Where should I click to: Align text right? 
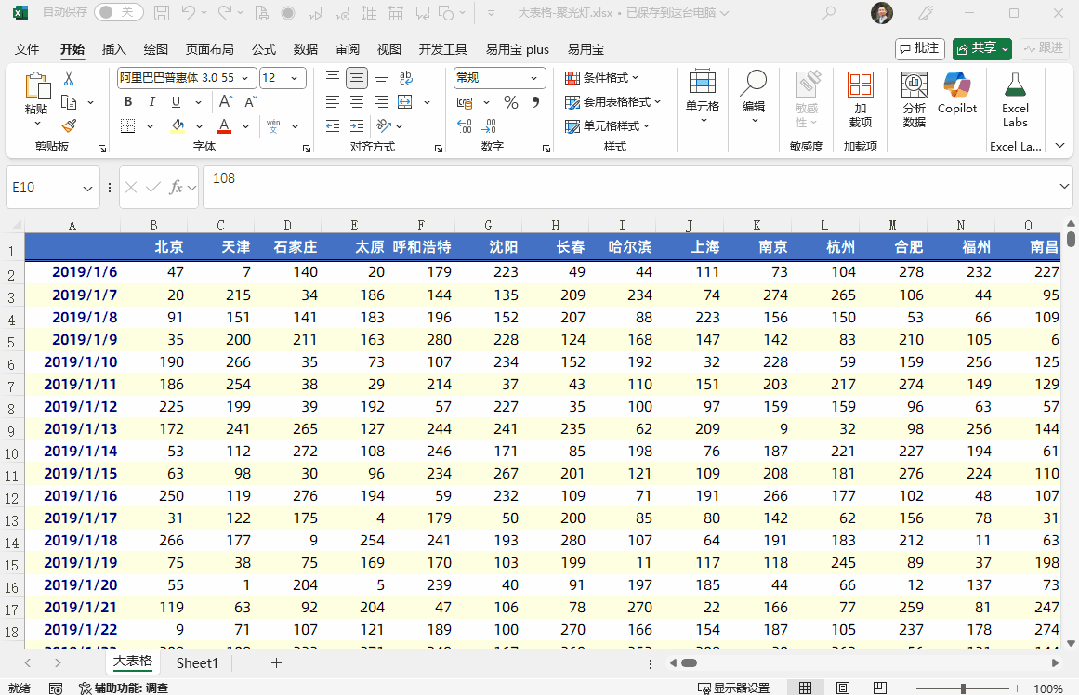[381, 102]
